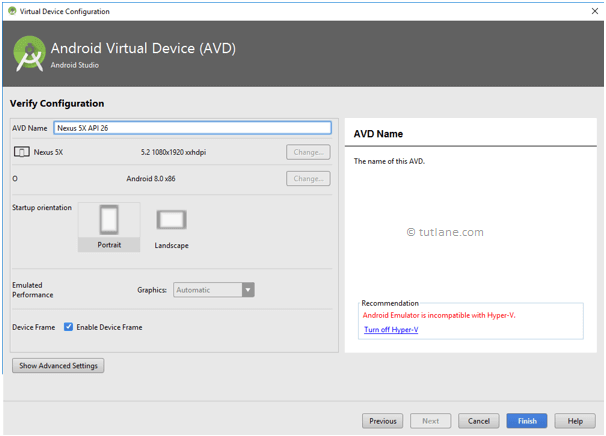This screenshot has width=606, height=436.
Task: Click the Finish button
Action: coord(527,421)
